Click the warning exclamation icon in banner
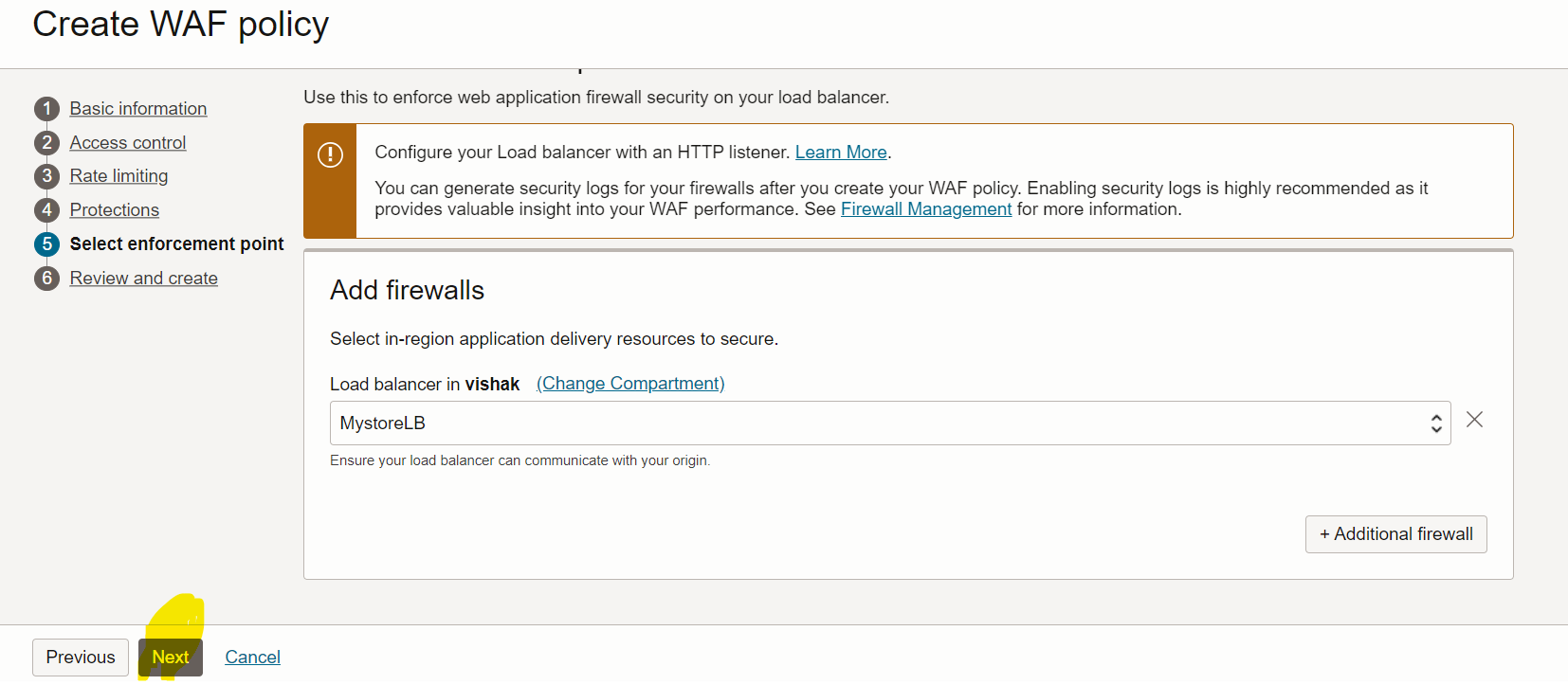 330,154
